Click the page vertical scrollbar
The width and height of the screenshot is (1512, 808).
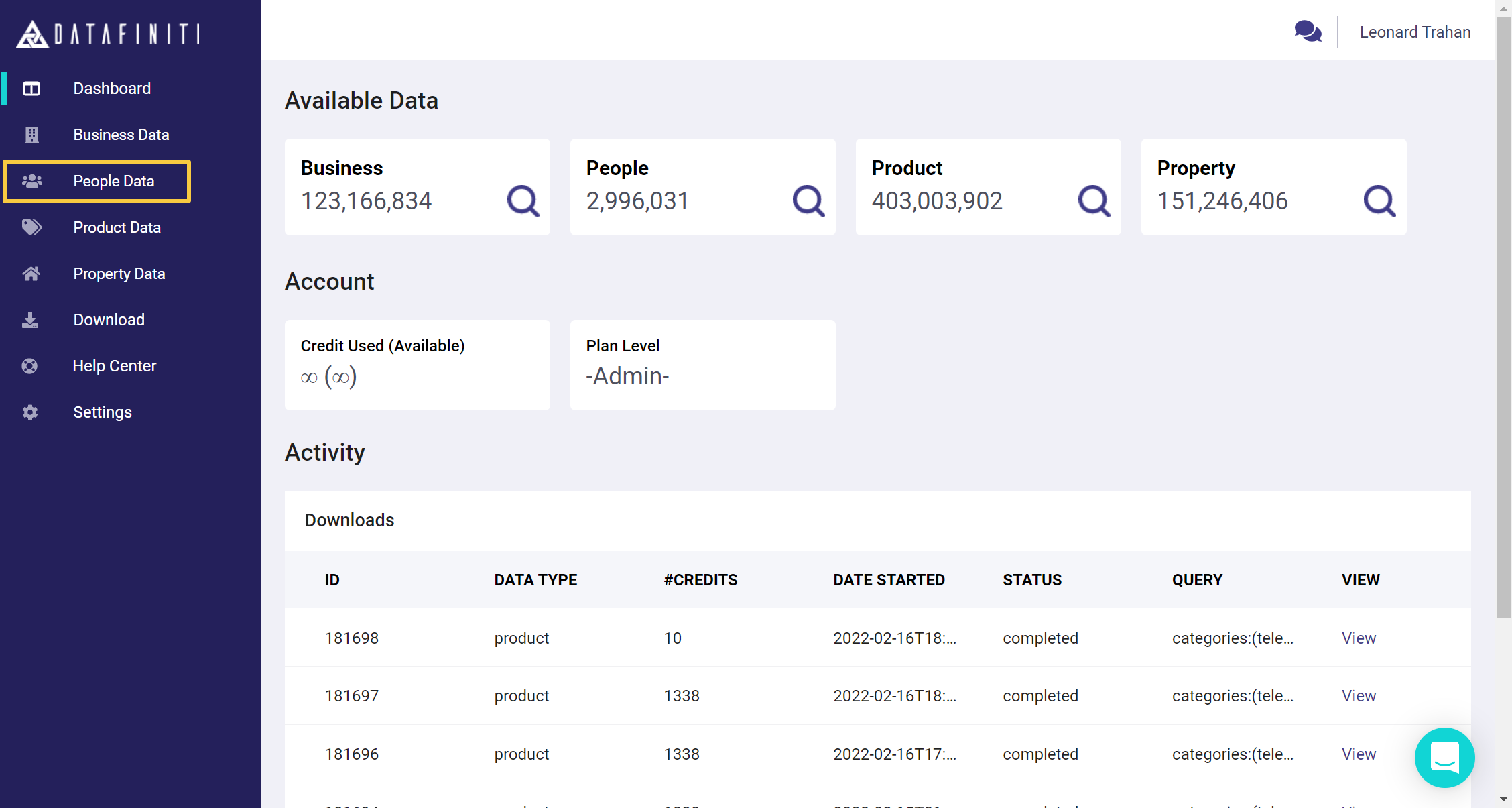1503,315
